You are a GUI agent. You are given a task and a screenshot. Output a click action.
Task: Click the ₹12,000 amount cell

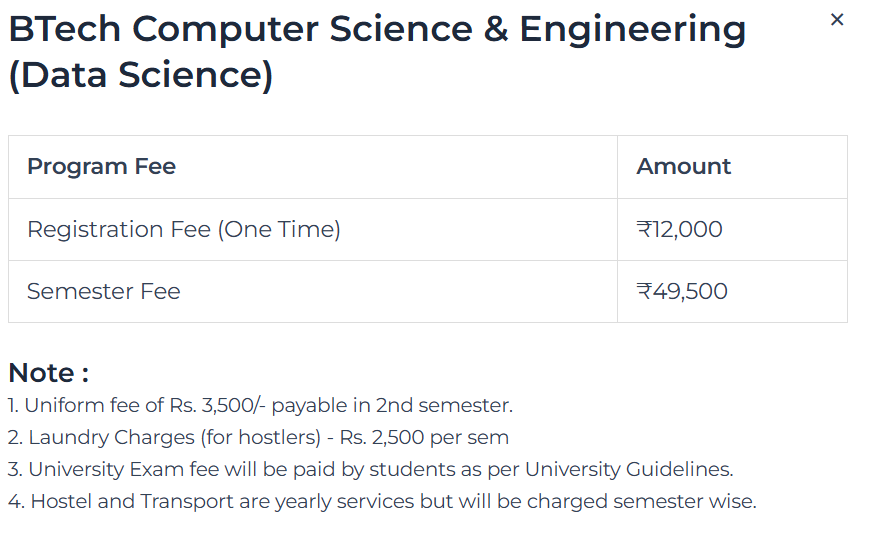tap(680, 230)
